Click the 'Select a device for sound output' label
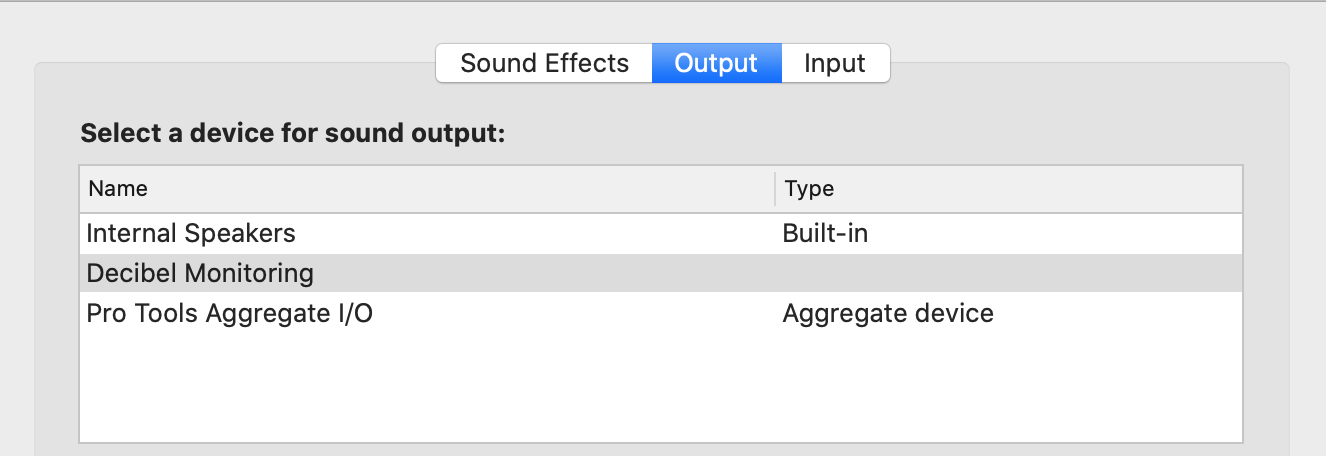Screen dimensions: 1326x456 tap(293, 134)
